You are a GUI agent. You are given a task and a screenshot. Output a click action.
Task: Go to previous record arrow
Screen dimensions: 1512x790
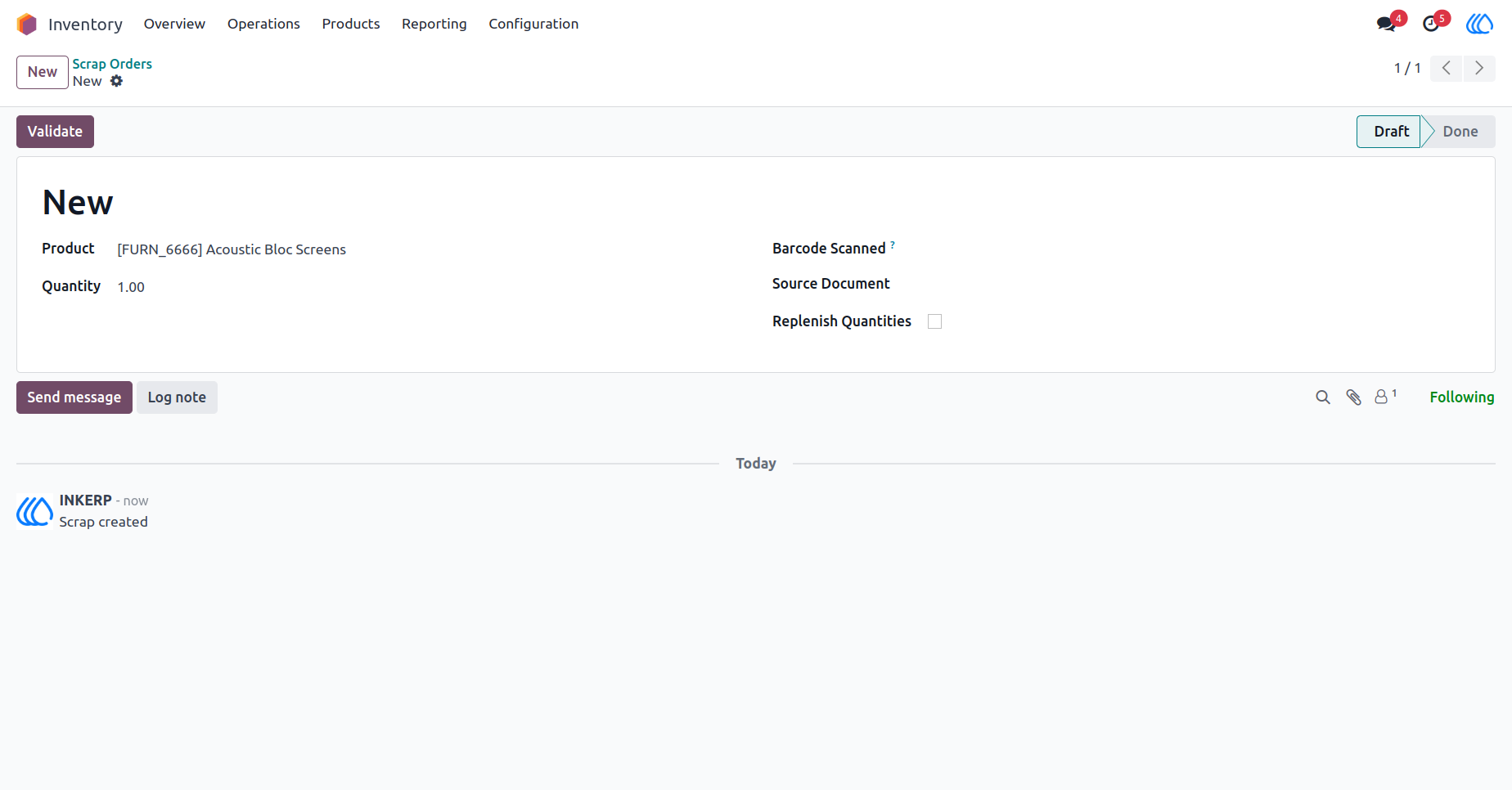(x=1447, y=68)
